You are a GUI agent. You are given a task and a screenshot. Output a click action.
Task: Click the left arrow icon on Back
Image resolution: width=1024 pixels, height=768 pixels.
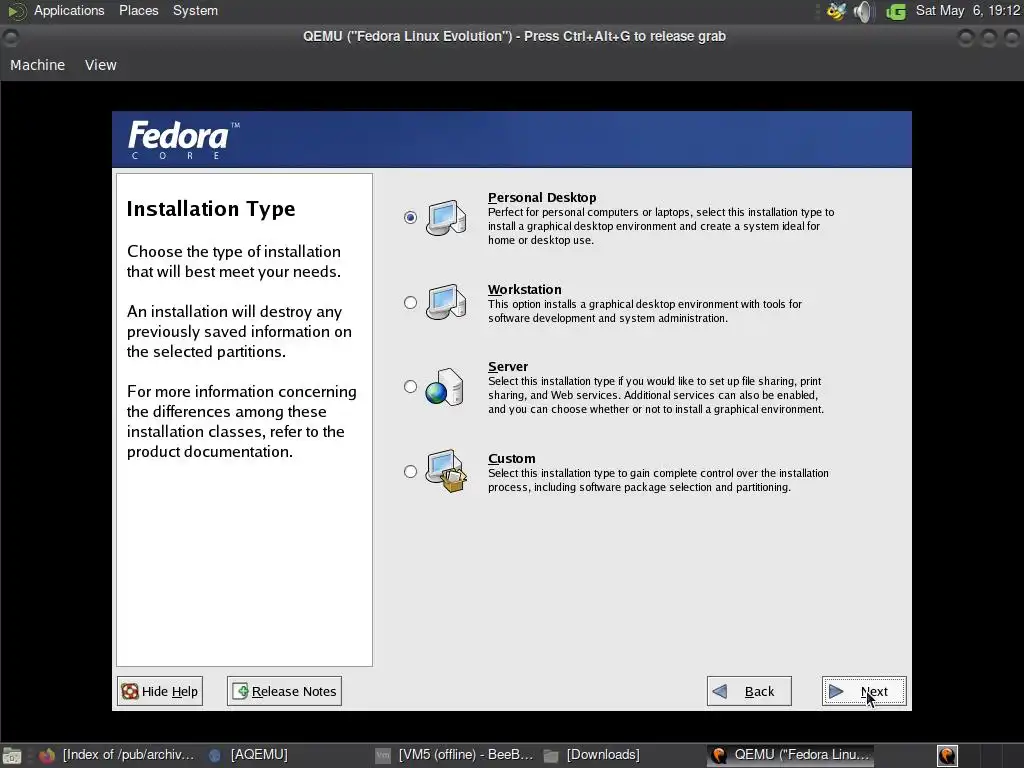point(720,691)
